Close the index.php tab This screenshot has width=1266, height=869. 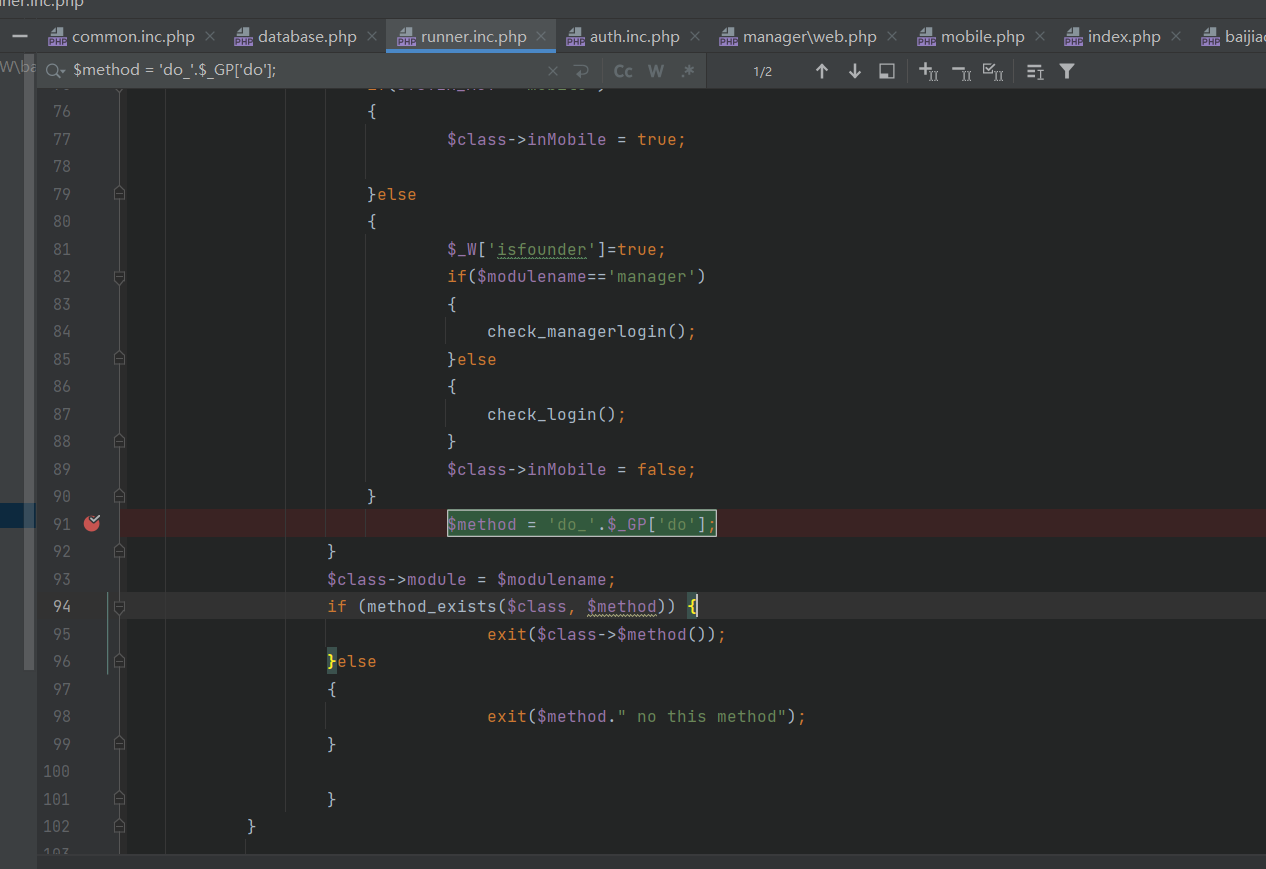coord(1176,36)
